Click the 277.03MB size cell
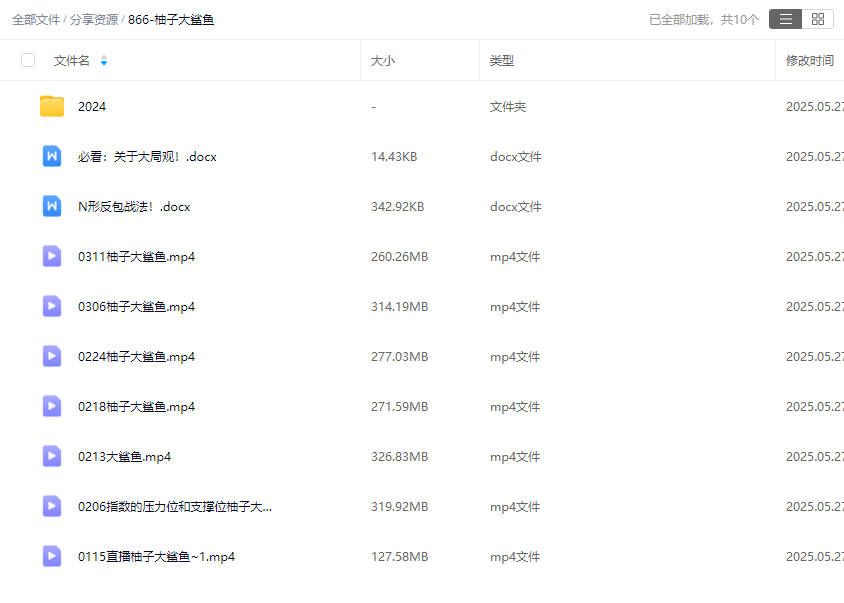The image size is (844, 603). coord(399,357)
